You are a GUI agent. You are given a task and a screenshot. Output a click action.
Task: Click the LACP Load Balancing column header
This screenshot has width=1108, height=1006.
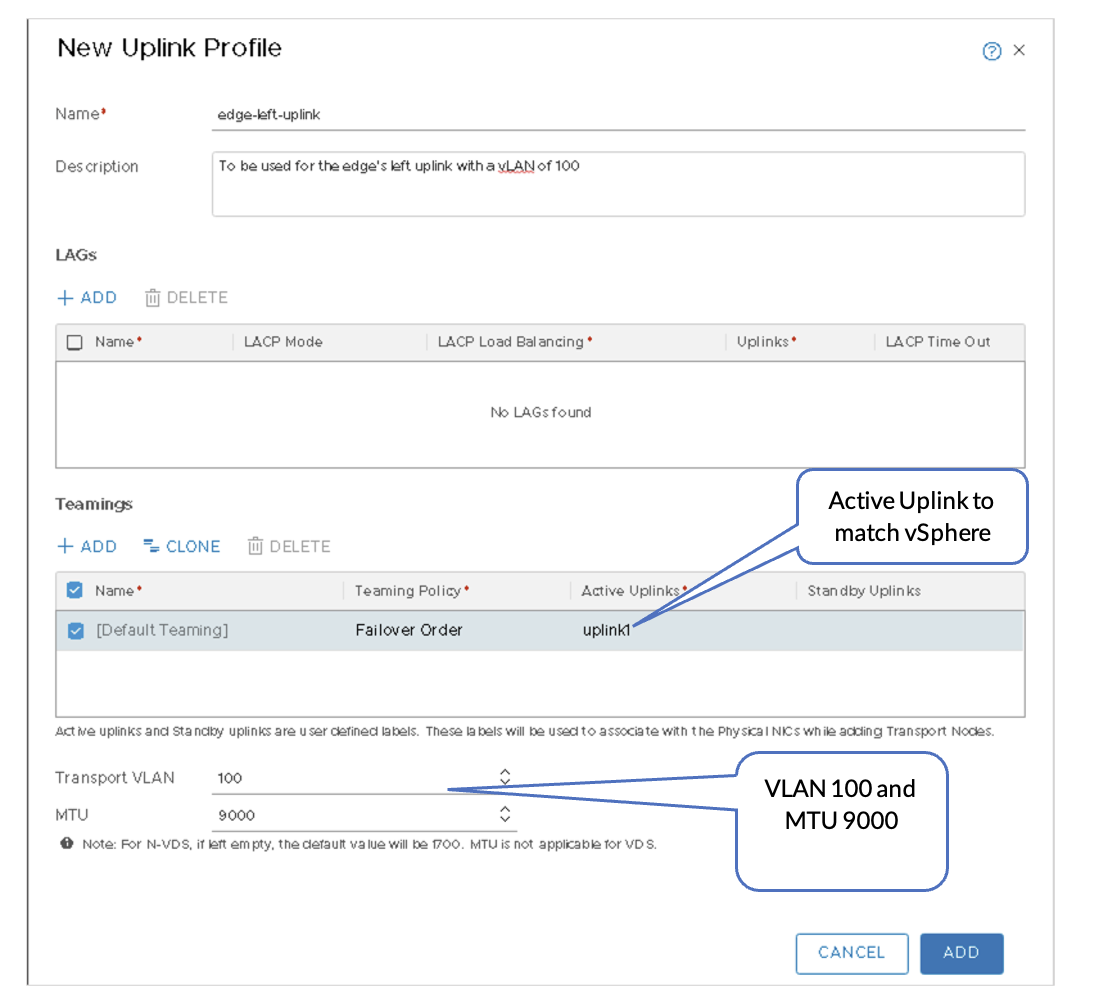click(511, 342)
